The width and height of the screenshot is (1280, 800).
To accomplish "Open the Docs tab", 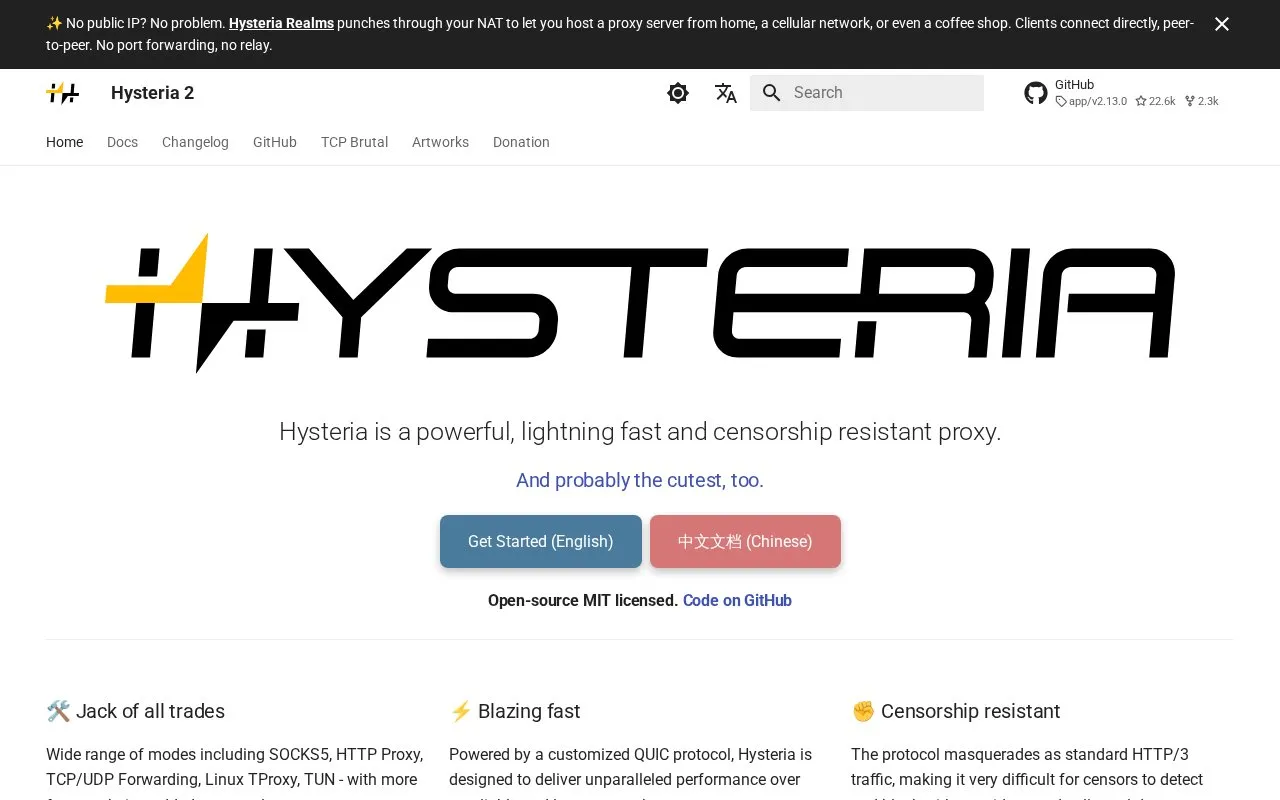I will point(122,142).
